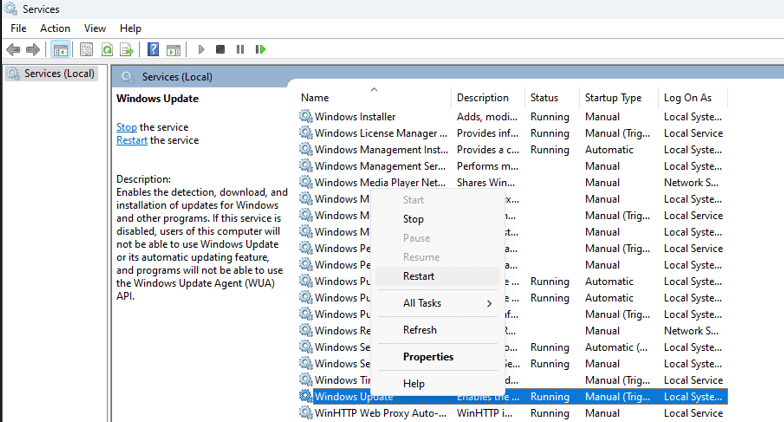784x422 pixels.
Task: Open the Action menu
Action: tap(55, 28)
